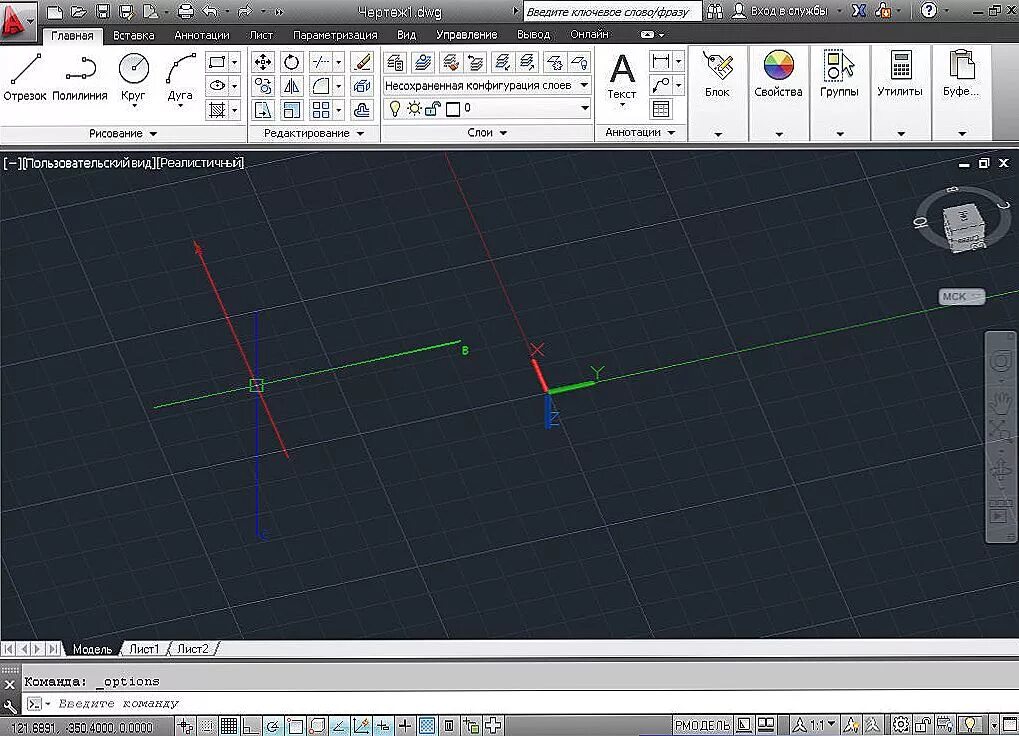Activate the Erase edit tool
Image resolution: width=1019 pixels, height=736 pixels.
pyautogui.click(x=361, y=62)
